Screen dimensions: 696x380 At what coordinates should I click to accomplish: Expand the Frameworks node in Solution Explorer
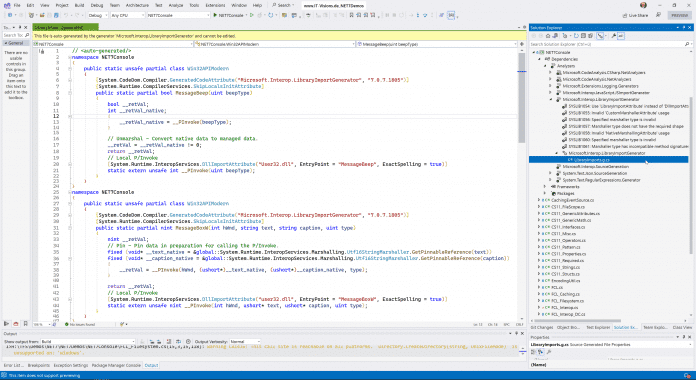[545, 187]
